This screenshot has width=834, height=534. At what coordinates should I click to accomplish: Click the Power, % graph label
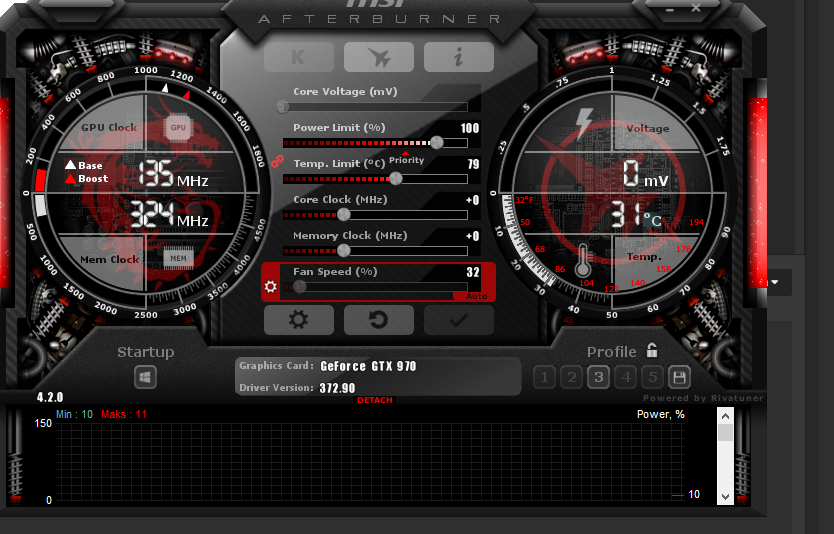[x=661, y=414]
